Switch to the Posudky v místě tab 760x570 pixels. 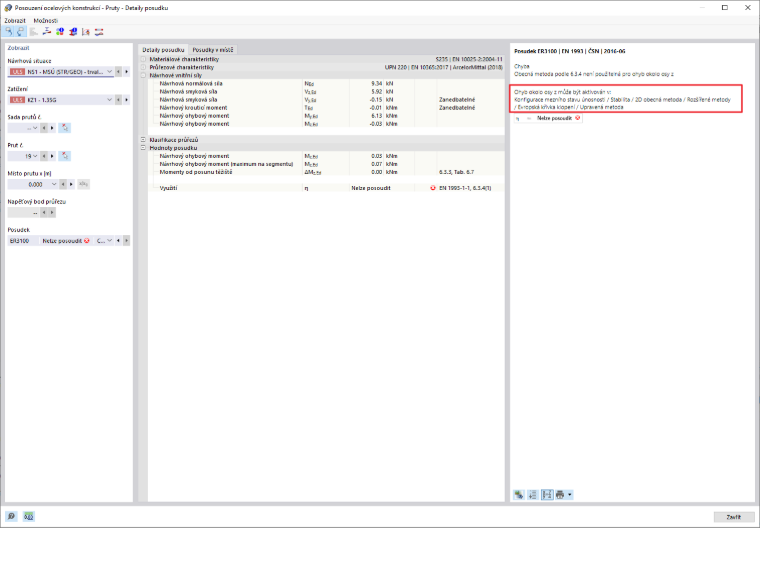click(213, 50)
